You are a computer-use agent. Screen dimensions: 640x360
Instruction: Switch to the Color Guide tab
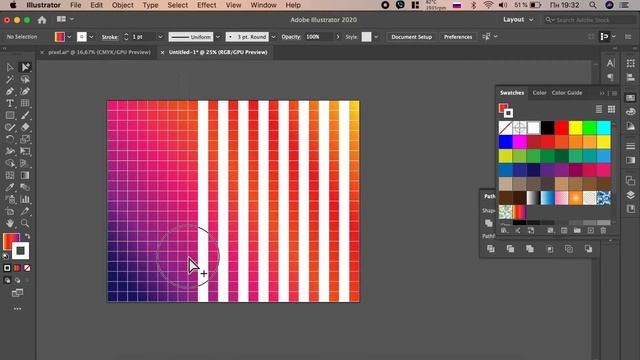567,93
